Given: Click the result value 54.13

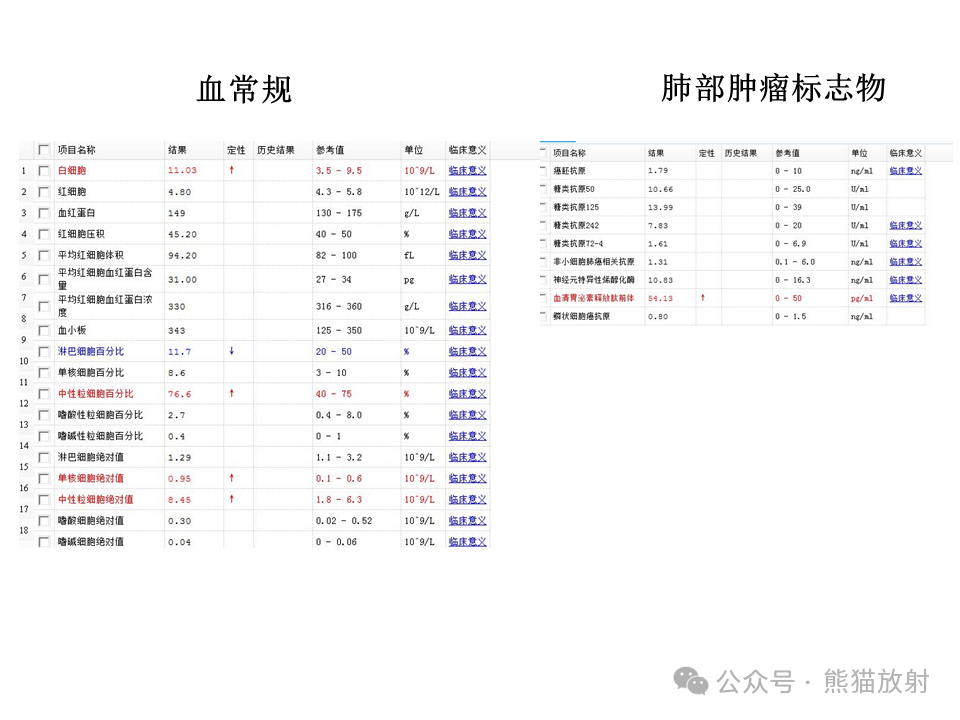Looking at the screenshot, I should click(661, 298).
